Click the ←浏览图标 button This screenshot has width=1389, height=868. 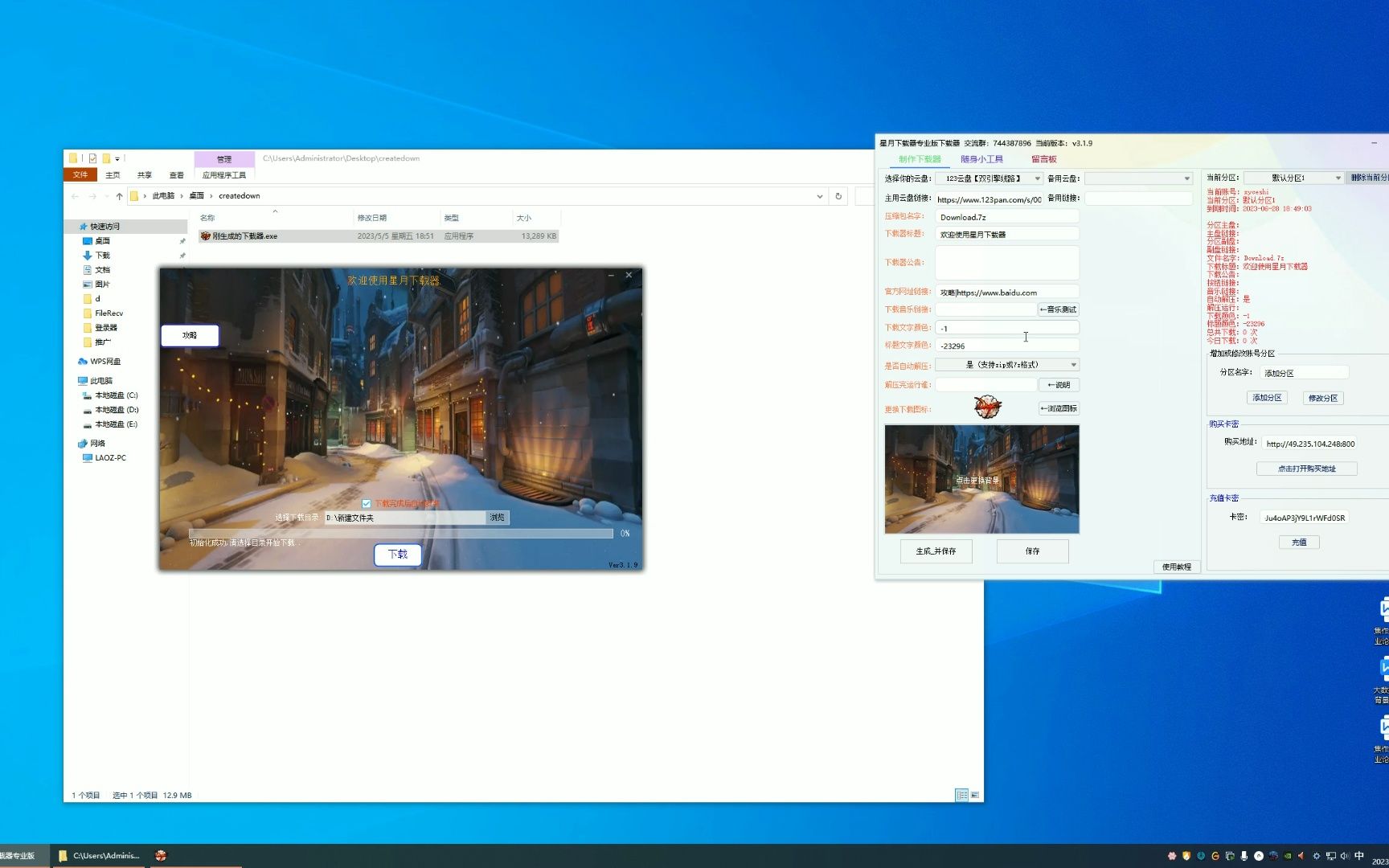tap(1059, 408)
